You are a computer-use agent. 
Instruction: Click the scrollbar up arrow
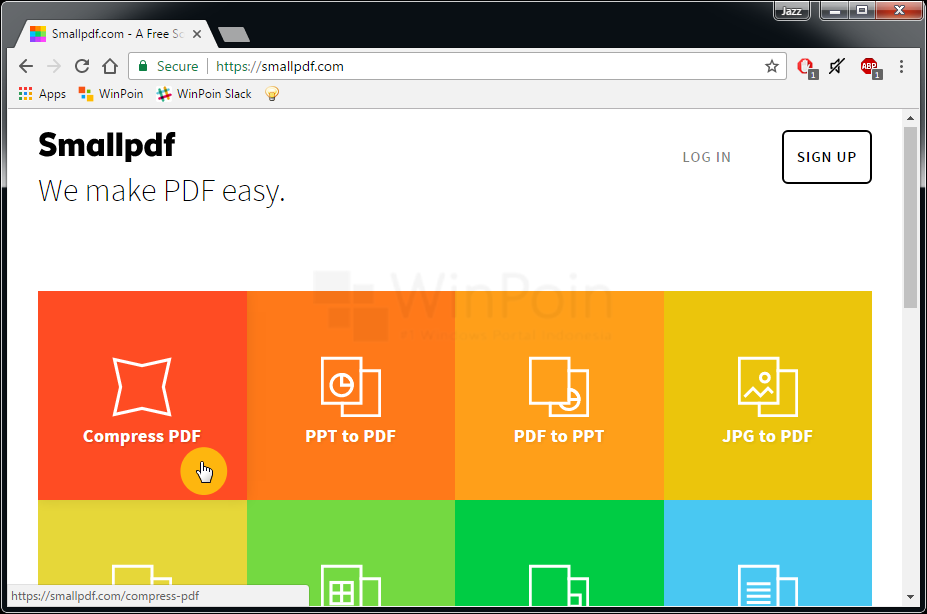pyautogui.click(x=910, y=118)
